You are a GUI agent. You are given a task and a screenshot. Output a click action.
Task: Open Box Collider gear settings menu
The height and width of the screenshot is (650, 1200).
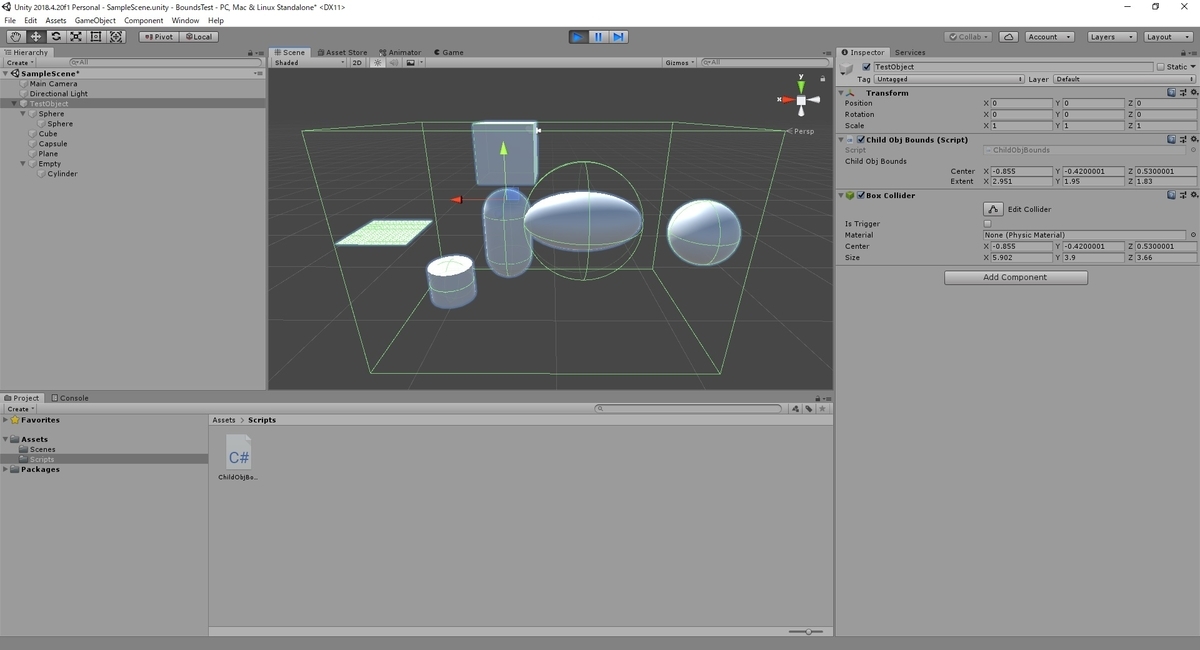[x=1192, y=195]
